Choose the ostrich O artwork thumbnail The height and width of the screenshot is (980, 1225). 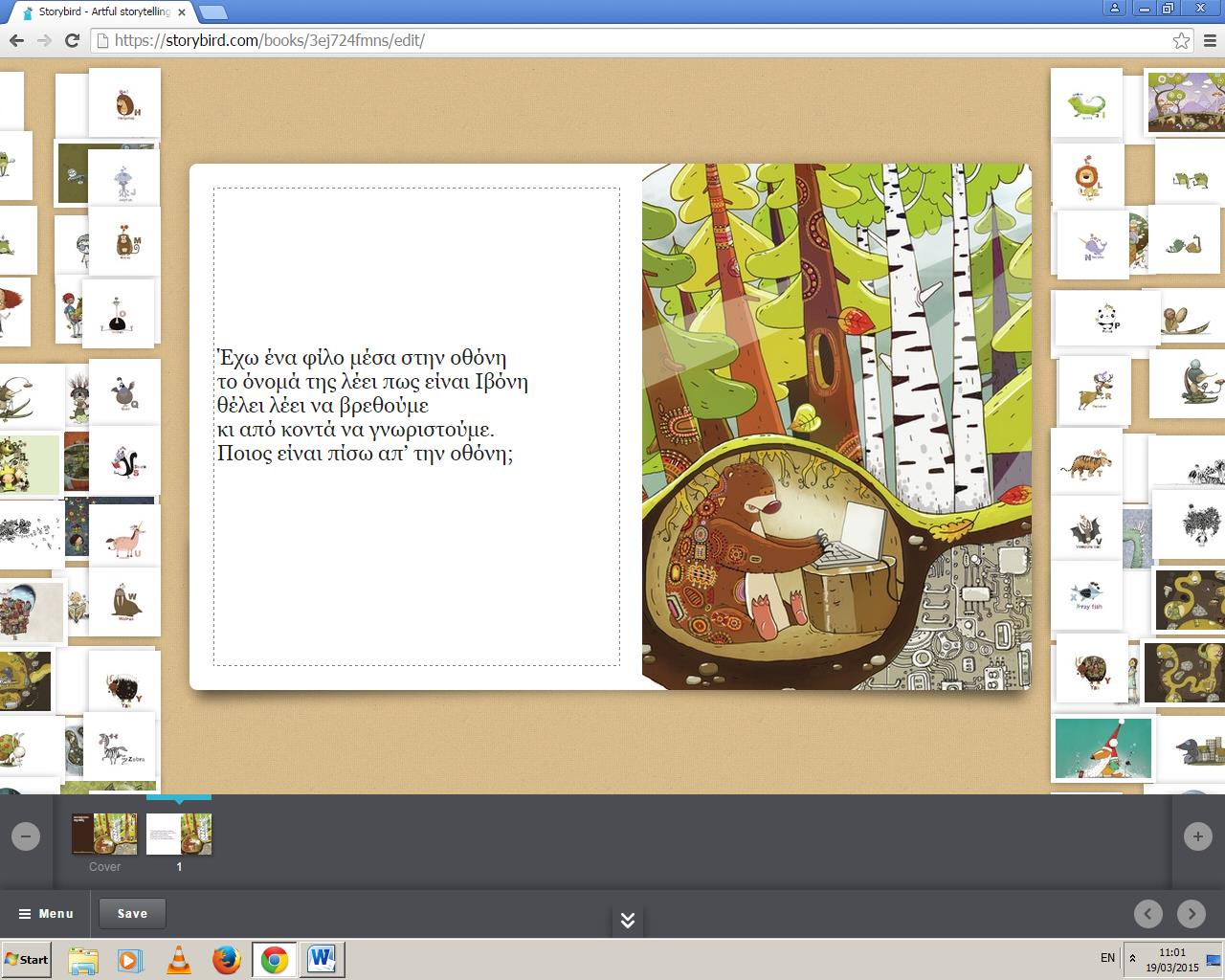[118, 313]
